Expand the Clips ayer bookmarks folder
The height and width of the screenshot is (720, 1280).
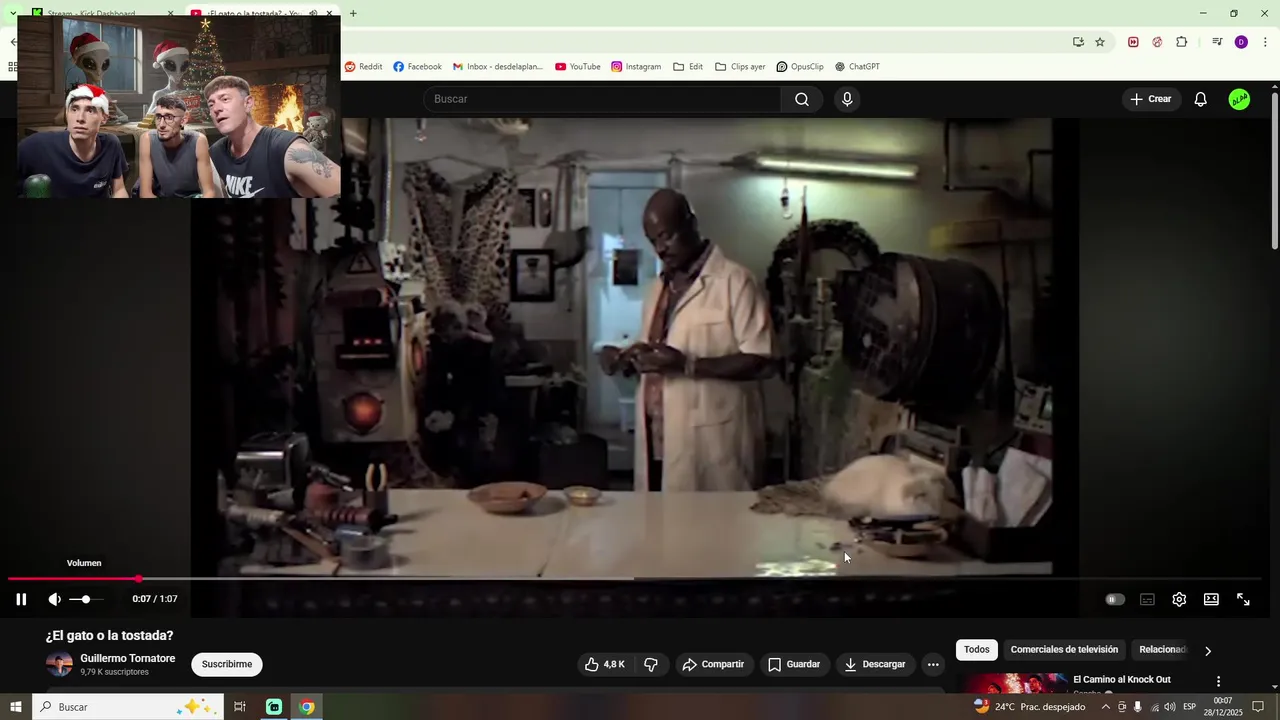(740, 67)
